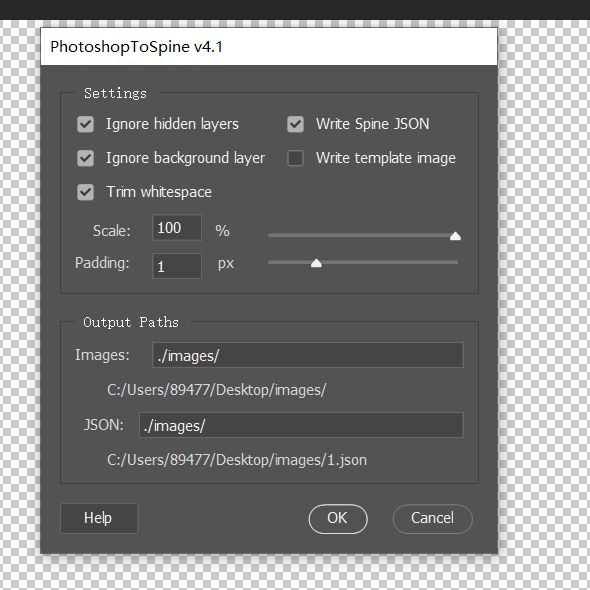Dismiss dialog with Cancel button
590x590 pixels.
pyautogui.click(x=432, y=519)
